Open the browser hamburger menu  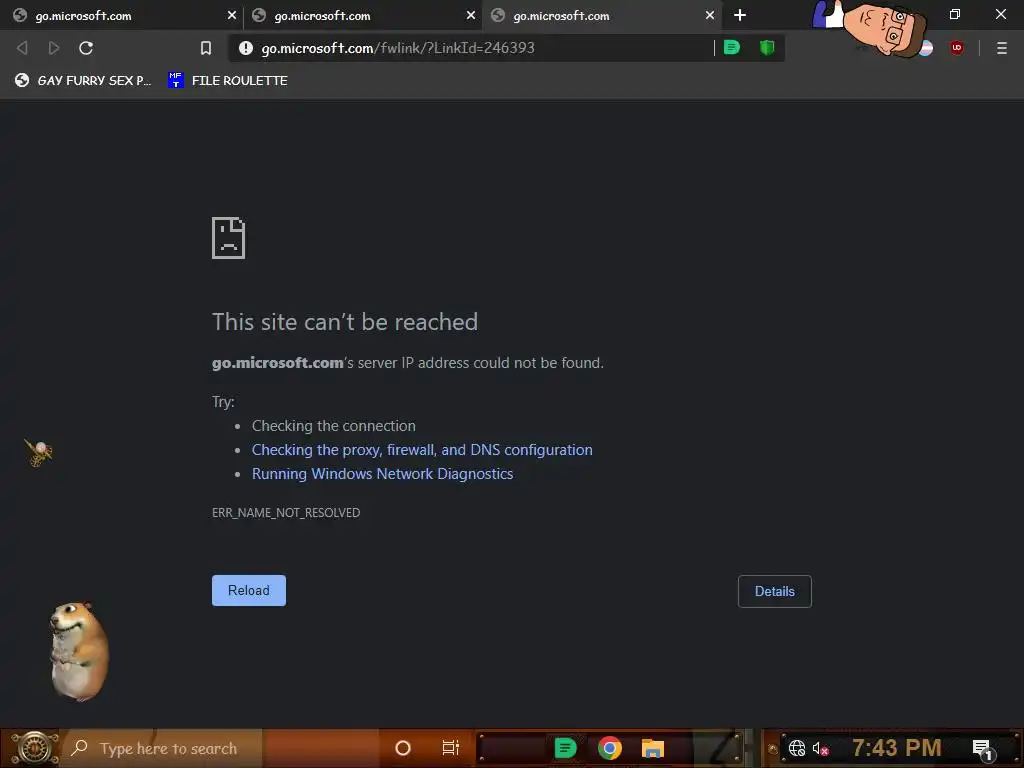click(x=1002, y=48)
